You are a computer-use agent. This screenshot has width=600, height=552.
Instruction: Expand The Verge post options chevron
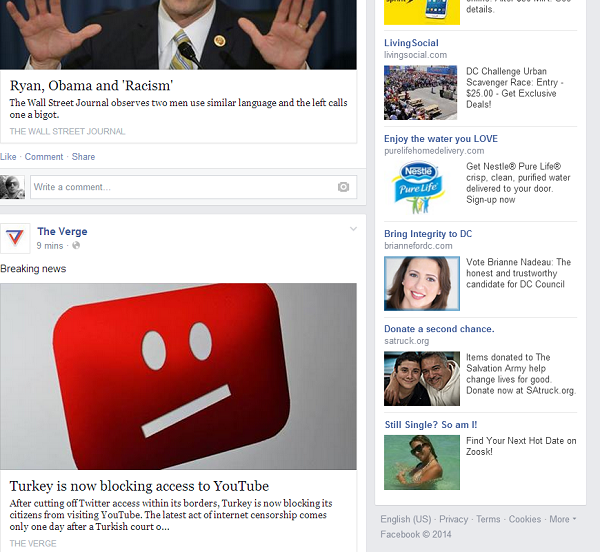pyautogui.click(x=353, y=229)
